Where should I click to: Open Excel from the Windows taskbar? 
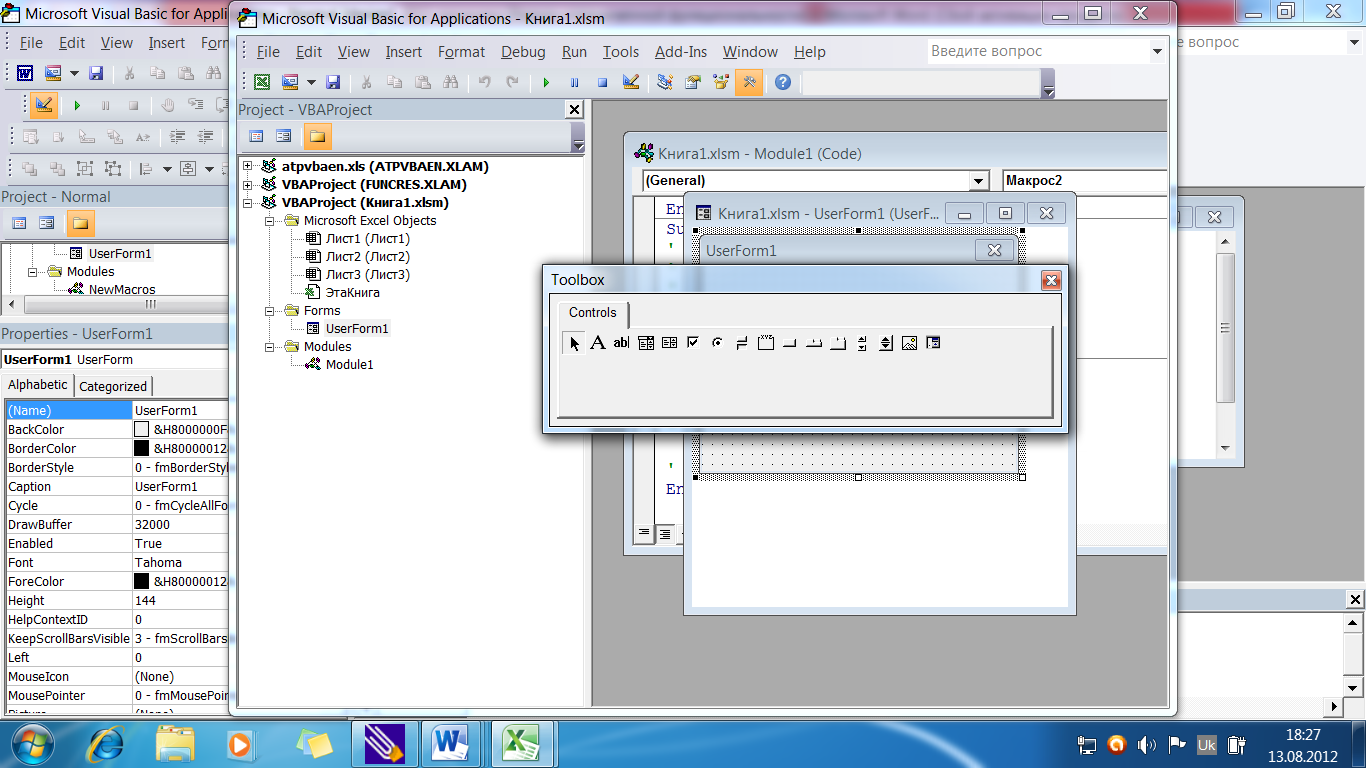pos(520,744)
